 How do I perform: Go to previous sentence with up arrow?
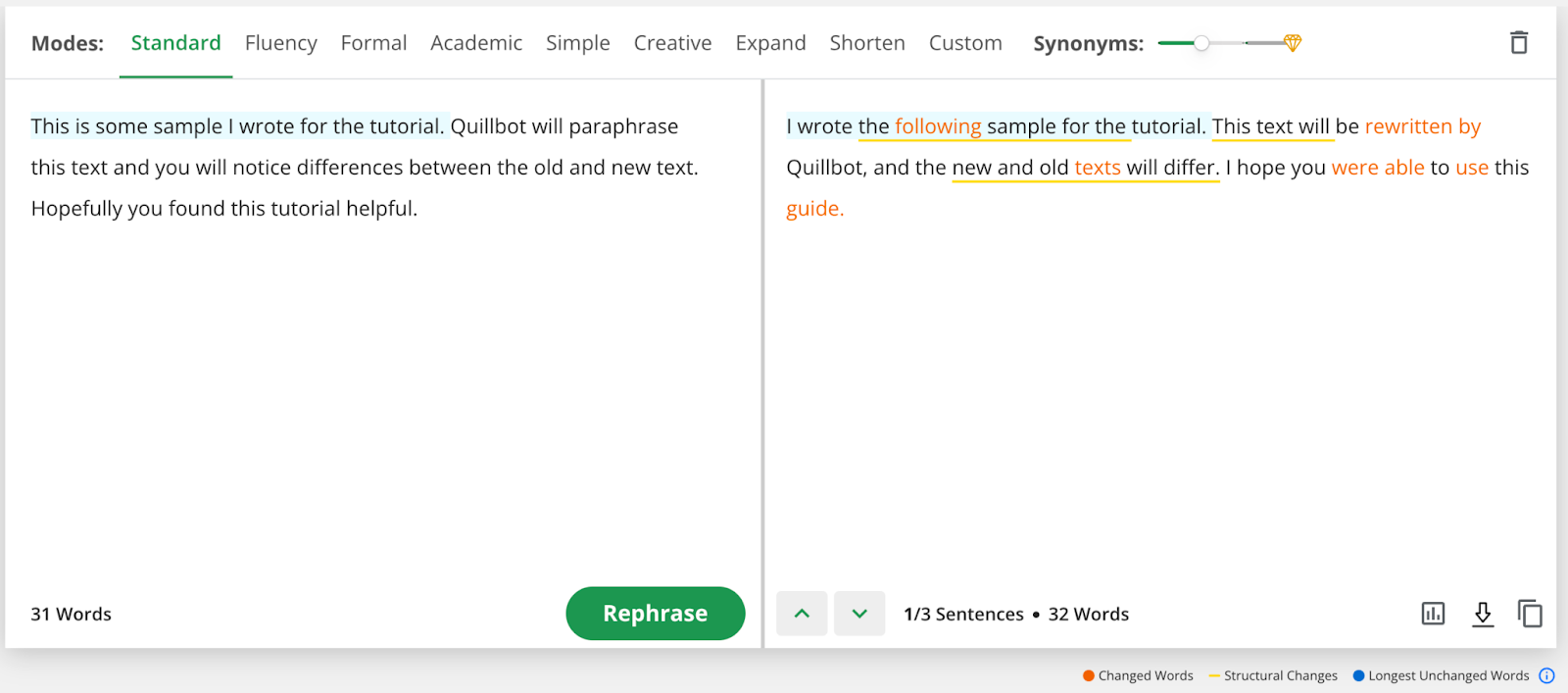click(x=802, y=614)
